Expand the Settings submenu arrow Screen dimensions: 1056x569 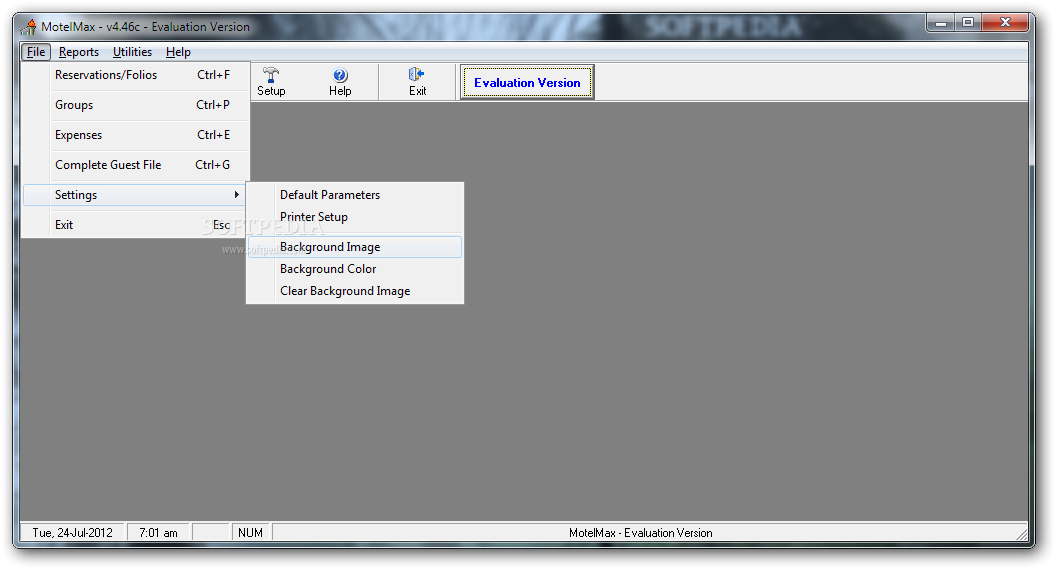[236, 195]
